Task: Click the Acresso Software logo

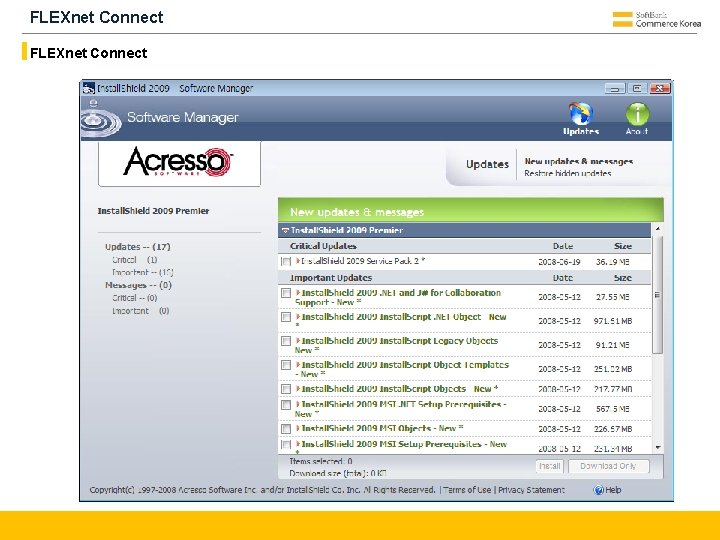Action: coord(179,163)
